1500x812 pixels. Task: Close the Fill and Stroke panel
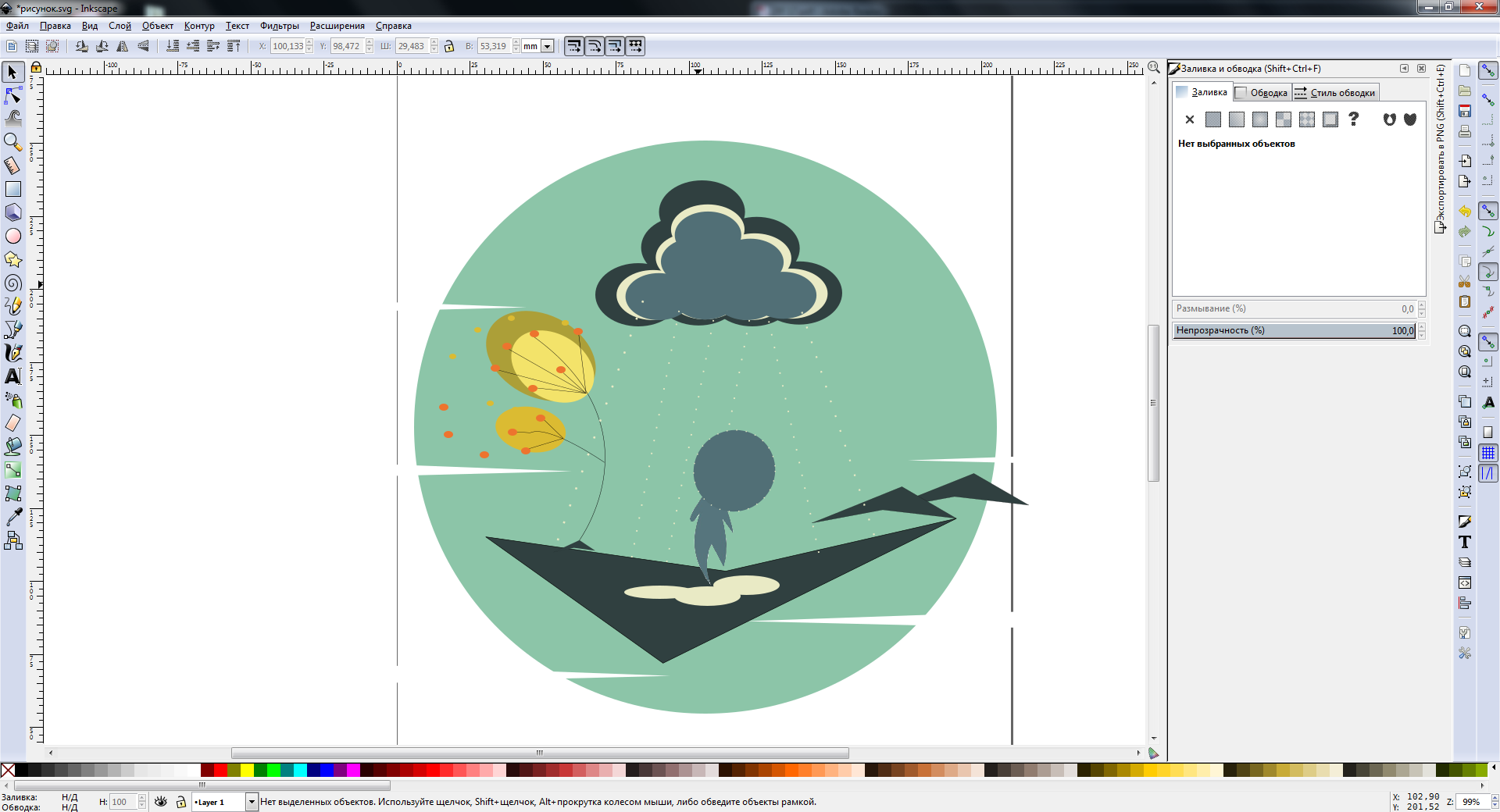click(x=1422, y=69)
